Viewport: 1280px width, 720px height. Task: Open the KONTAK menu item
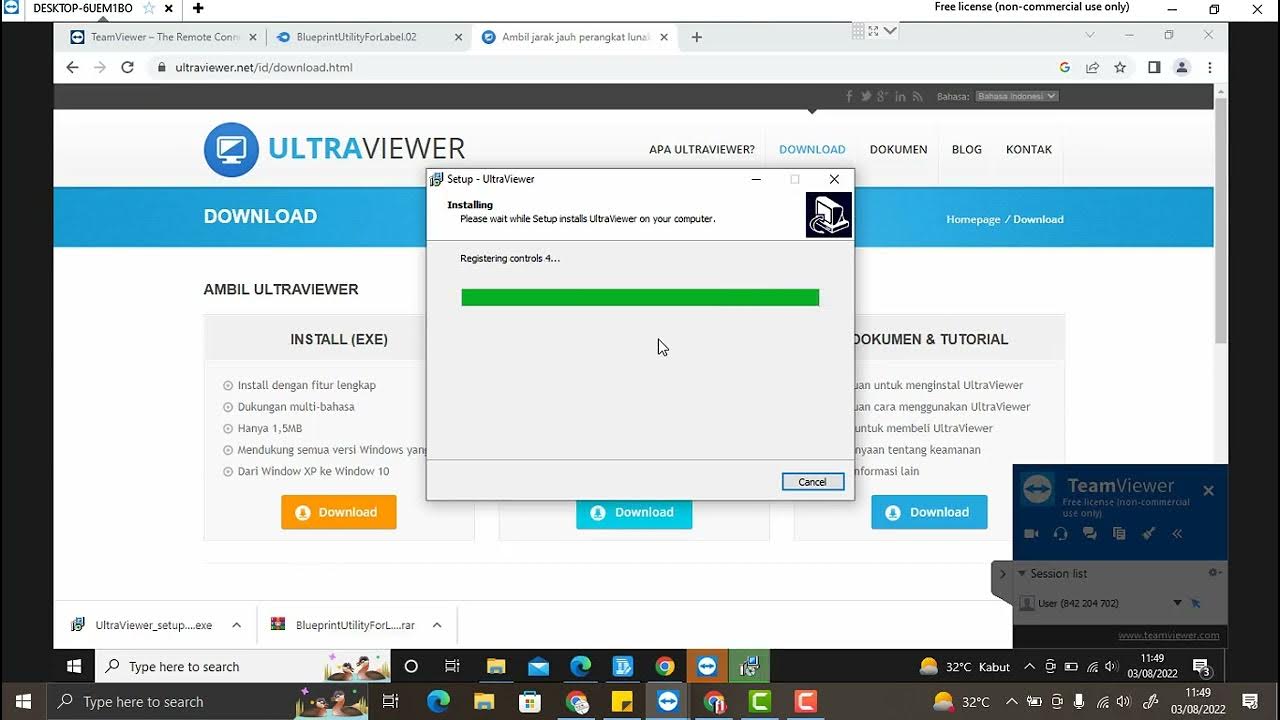[x=1029, y=149]
